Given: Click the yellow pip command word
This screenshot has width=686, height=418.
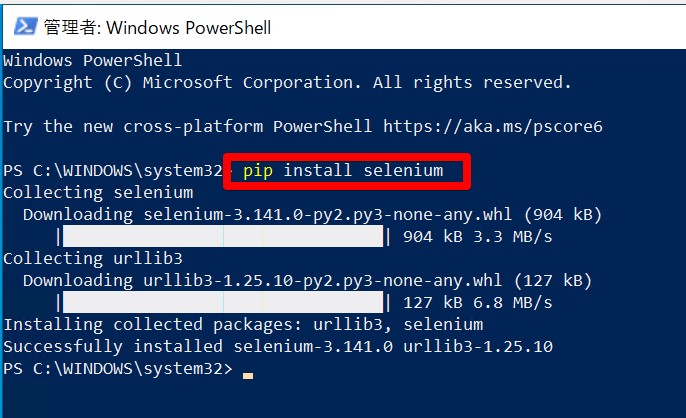Looking at the screenshot, I should click(x=258, y=171).
